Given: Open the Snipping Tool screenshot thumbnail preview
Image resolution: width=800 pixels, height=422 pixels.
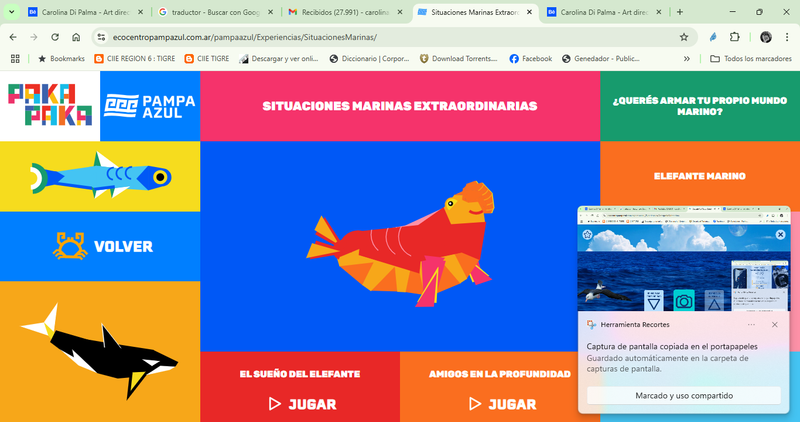Looking at the screenshot, I should pos(684,259).
